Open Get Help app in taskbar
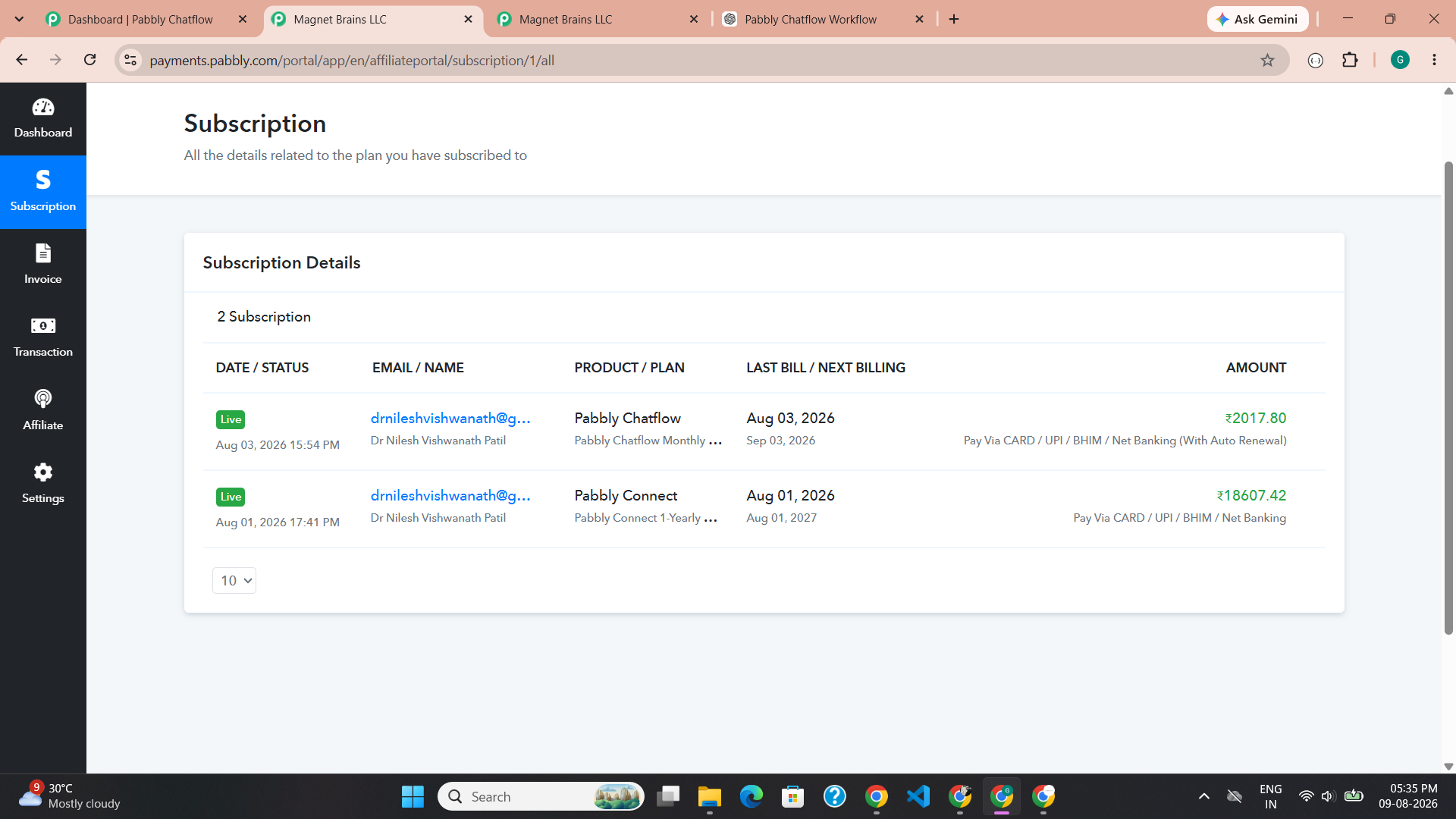The image size is (1456, 819). point(834,796)
